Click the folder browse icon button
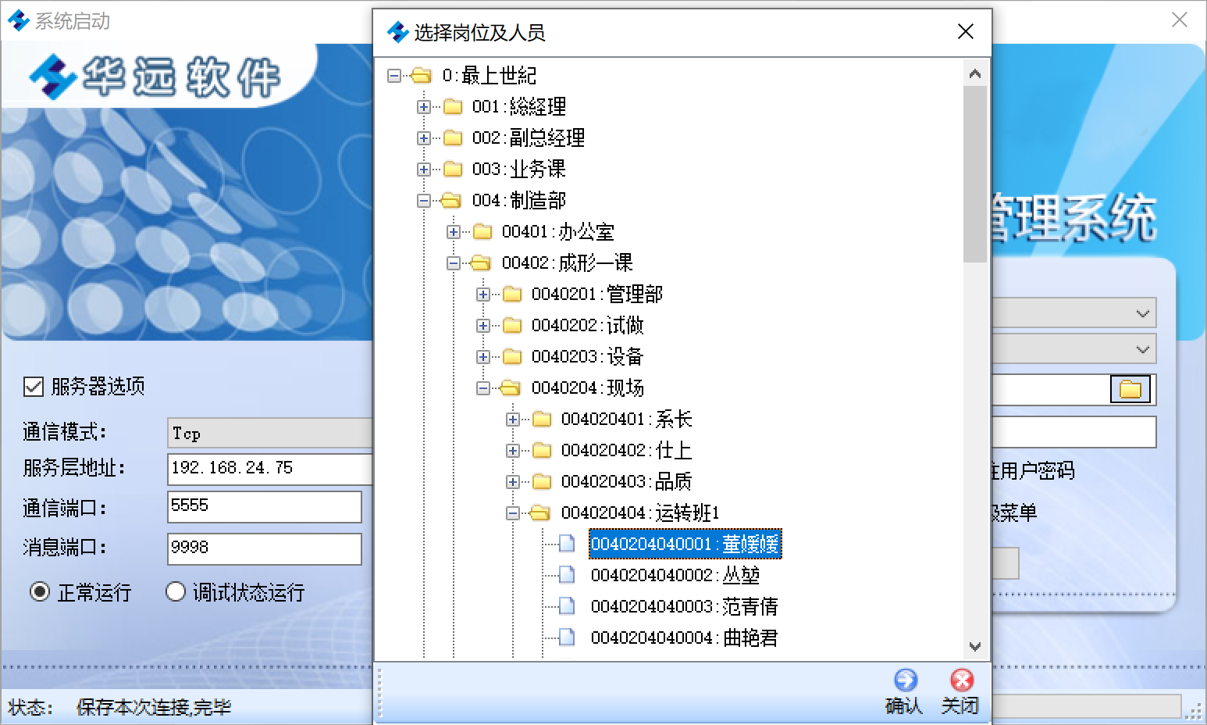This screenshot has width=1207, height=725. 1131,389
